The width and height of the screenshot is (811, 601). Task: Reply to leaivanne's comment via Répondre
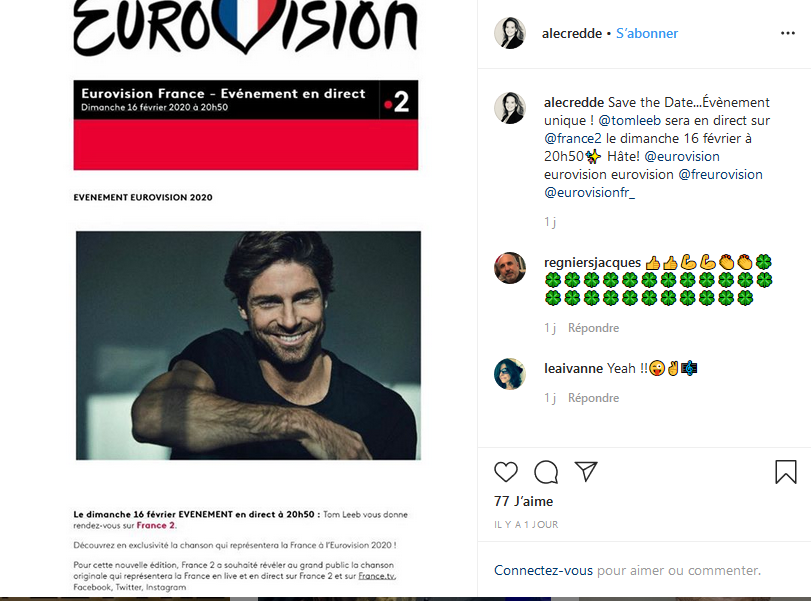point(593,398)
